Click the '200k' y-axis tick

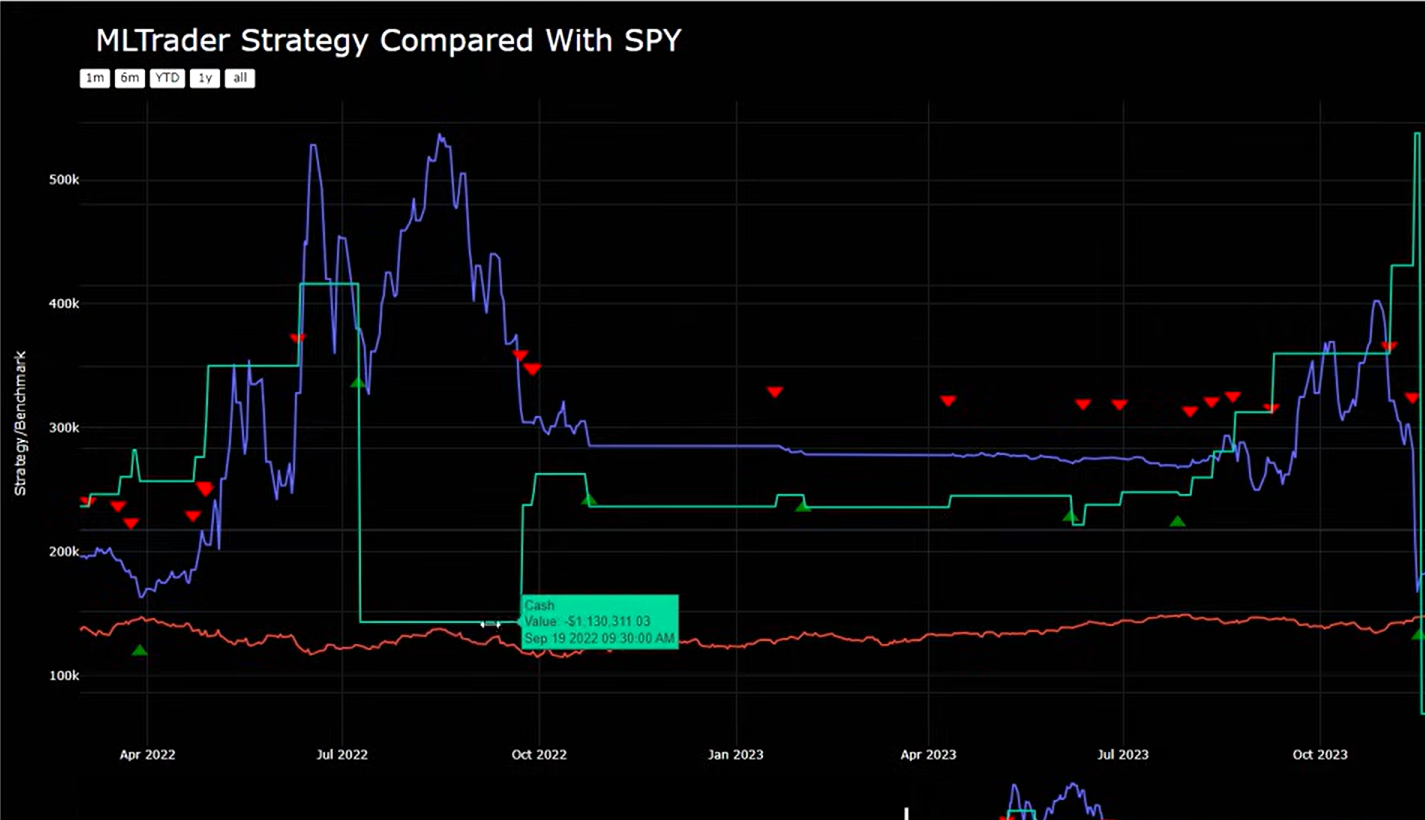pyautogui.click(x=64, y=552)
